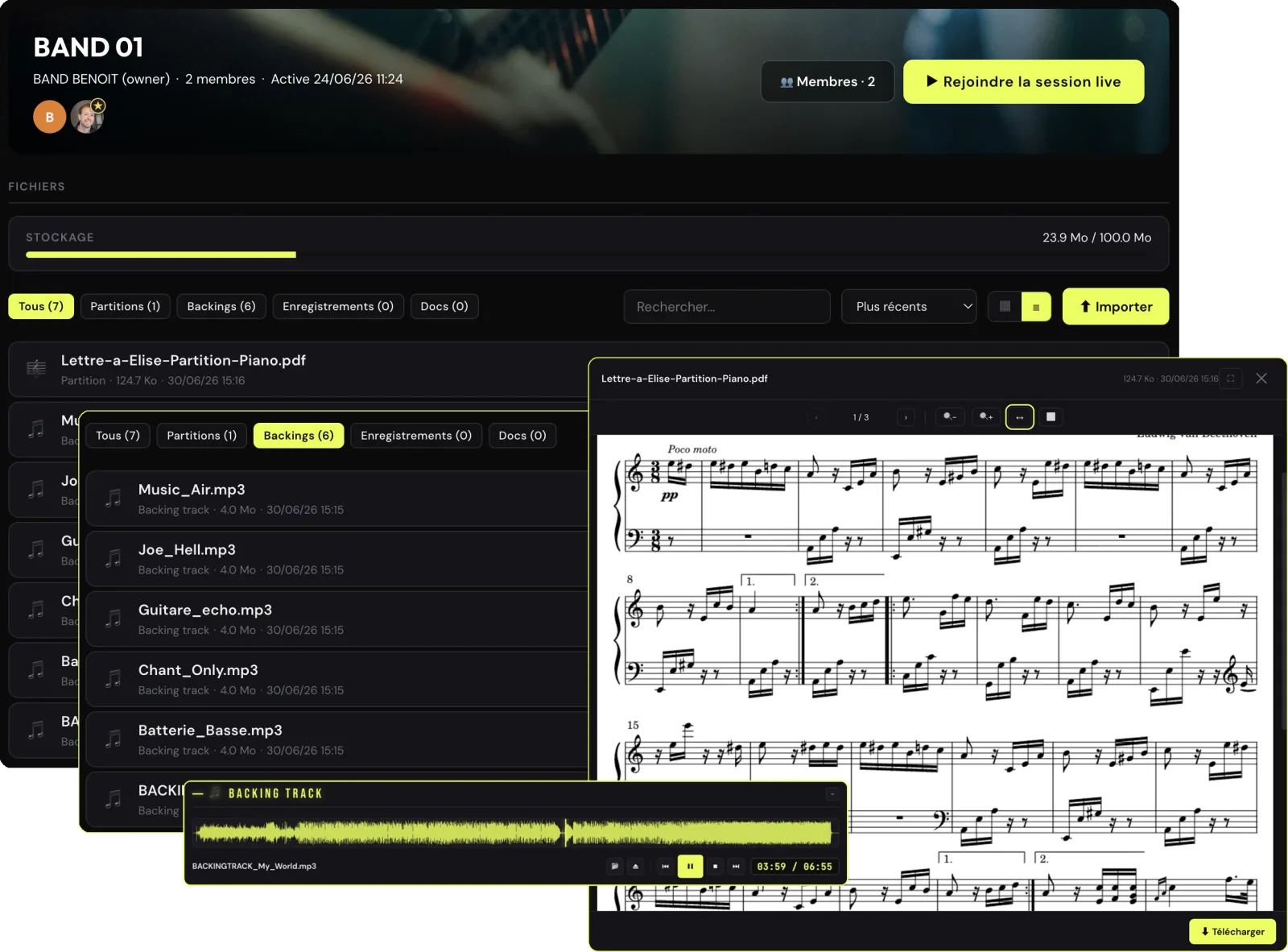Zoom out the PDF score

(950, 417)
